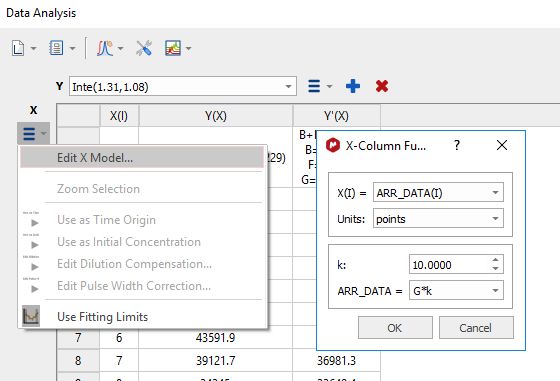Click cell value 36981.3
The image size is (560, 381).
[336, 360]
